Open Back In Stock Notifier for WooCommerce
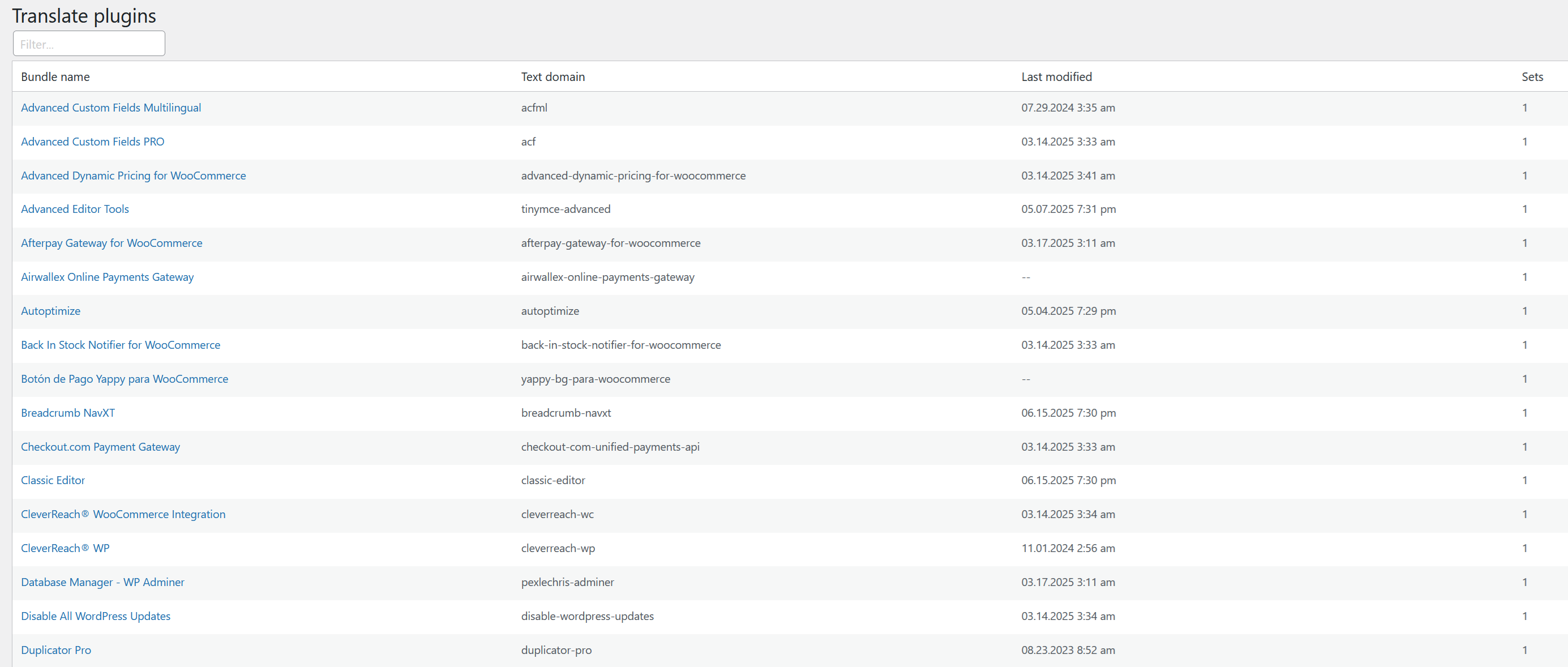The height and width of the screenshot is (667, 1568). pyautogui.click(x=121, y=345)
